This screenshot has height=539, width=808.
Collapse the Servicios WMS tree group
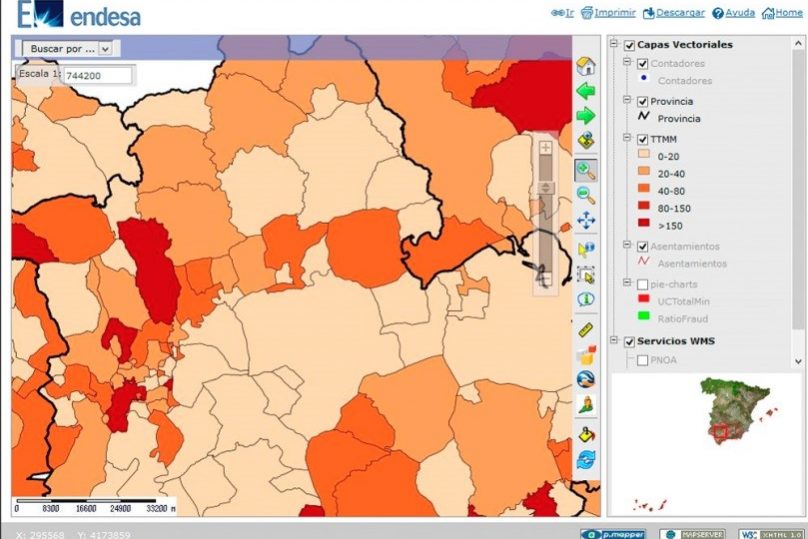pyautogui.click(x=615, y=342)
